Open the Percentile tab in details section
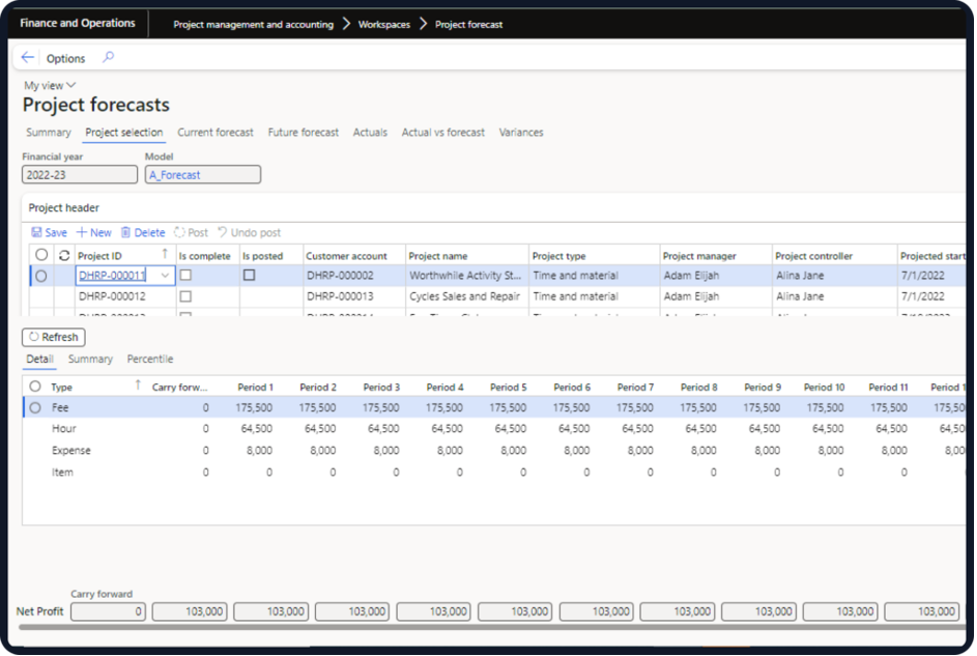The height and width of the screenshot is (656, 977). click(150, 358)
